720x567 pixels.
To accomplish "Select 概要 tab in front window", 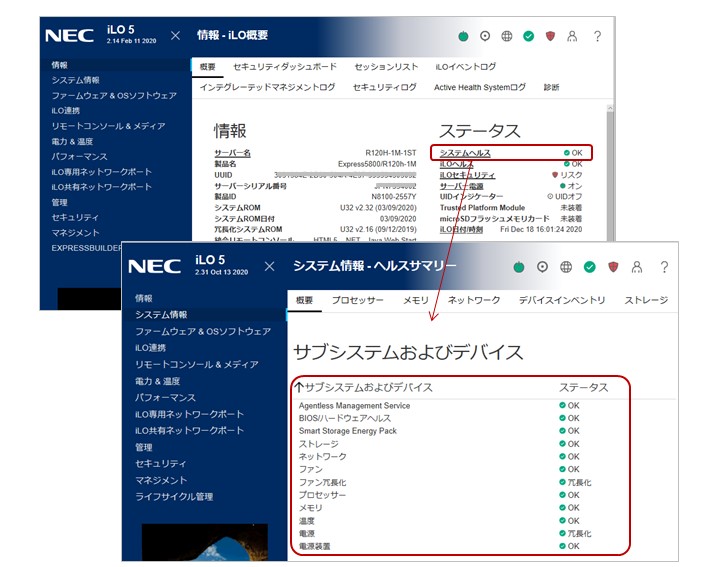I will pos(304,300).
